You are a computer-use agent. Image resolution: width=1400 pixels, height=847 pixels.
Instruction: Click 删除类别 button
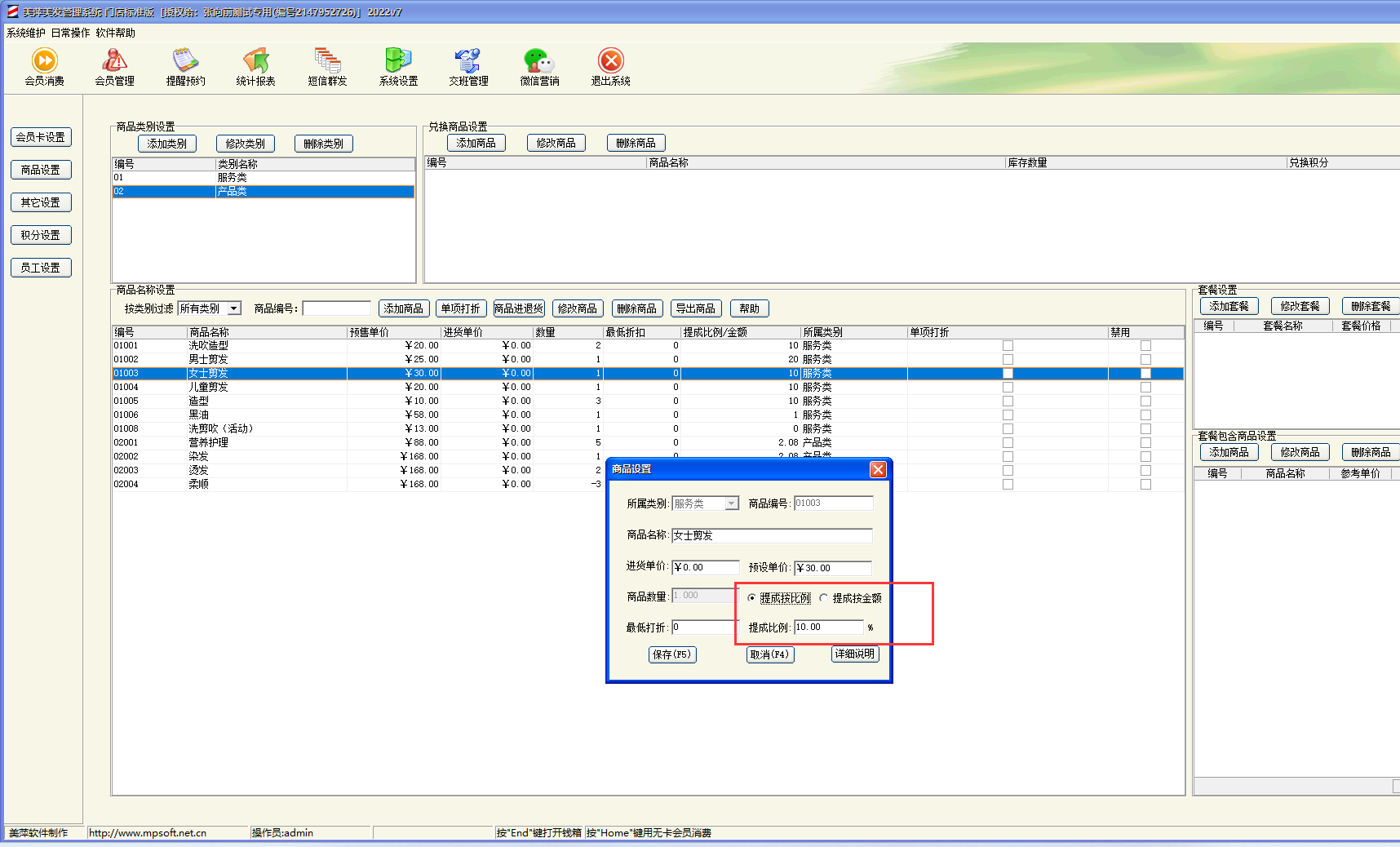(x=324, y=144)
